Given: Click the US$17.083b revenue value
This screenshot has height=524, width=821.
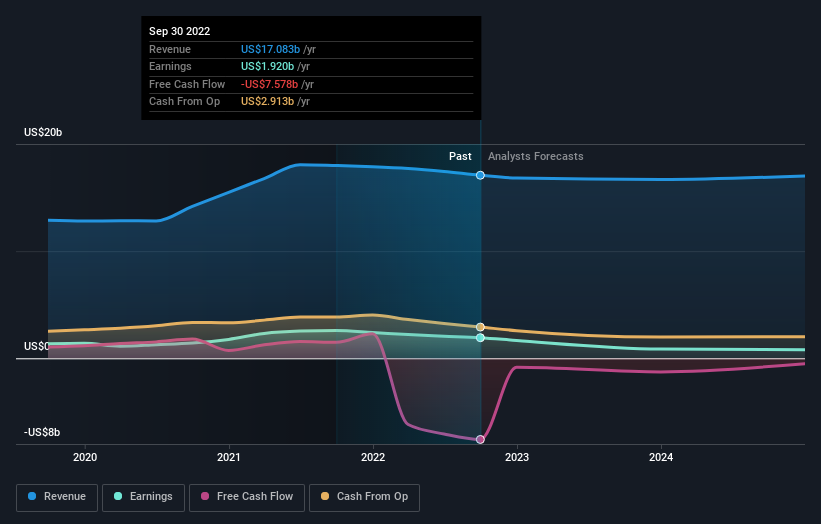Looking at the screenshot, I should [270, 49].
